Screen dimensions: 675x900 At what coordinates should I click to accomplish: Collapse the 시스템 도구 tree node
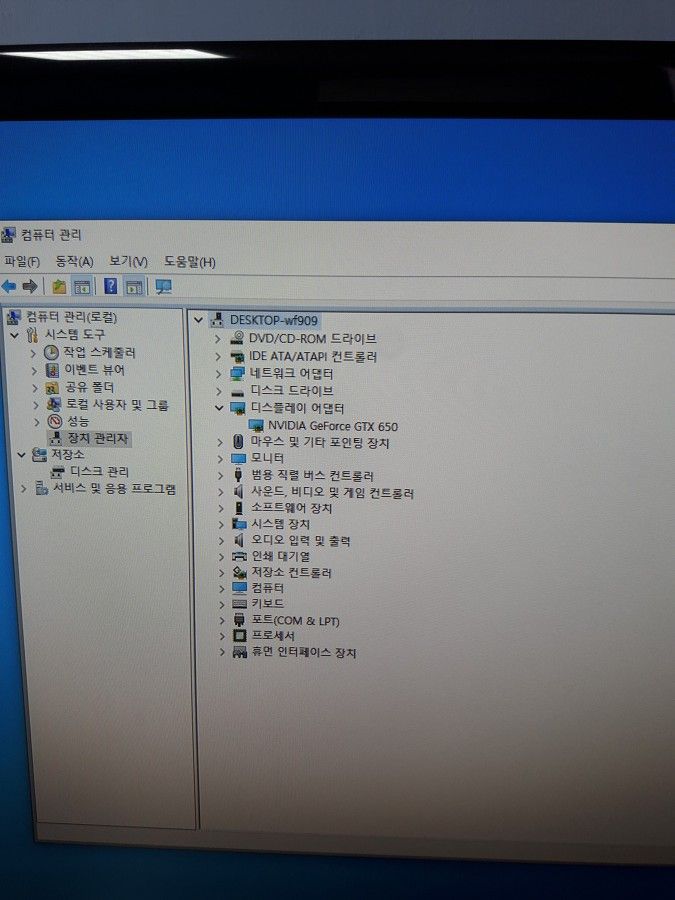pos(15,335)
